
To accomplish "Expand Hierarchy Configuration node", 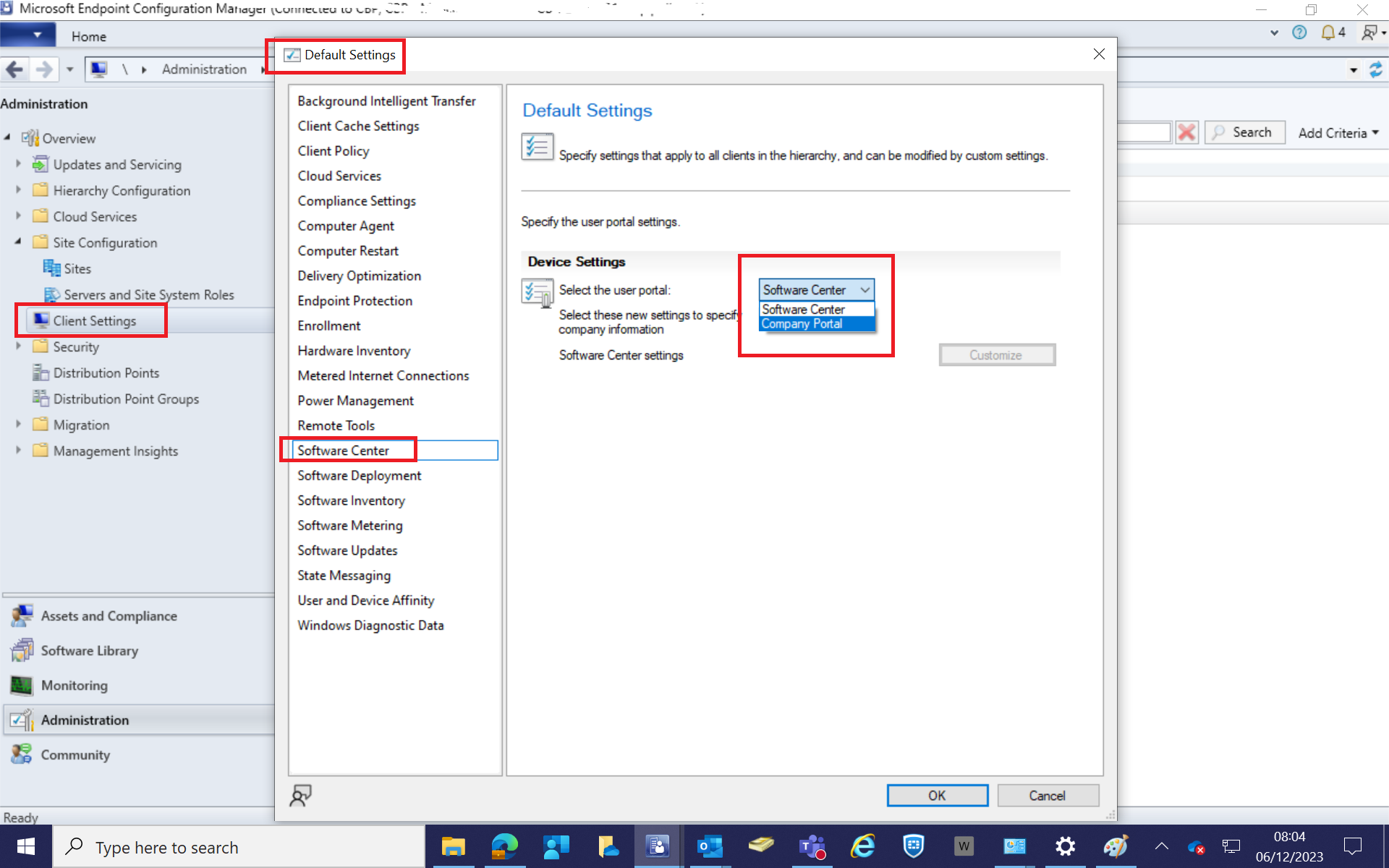I will (19, 190).
